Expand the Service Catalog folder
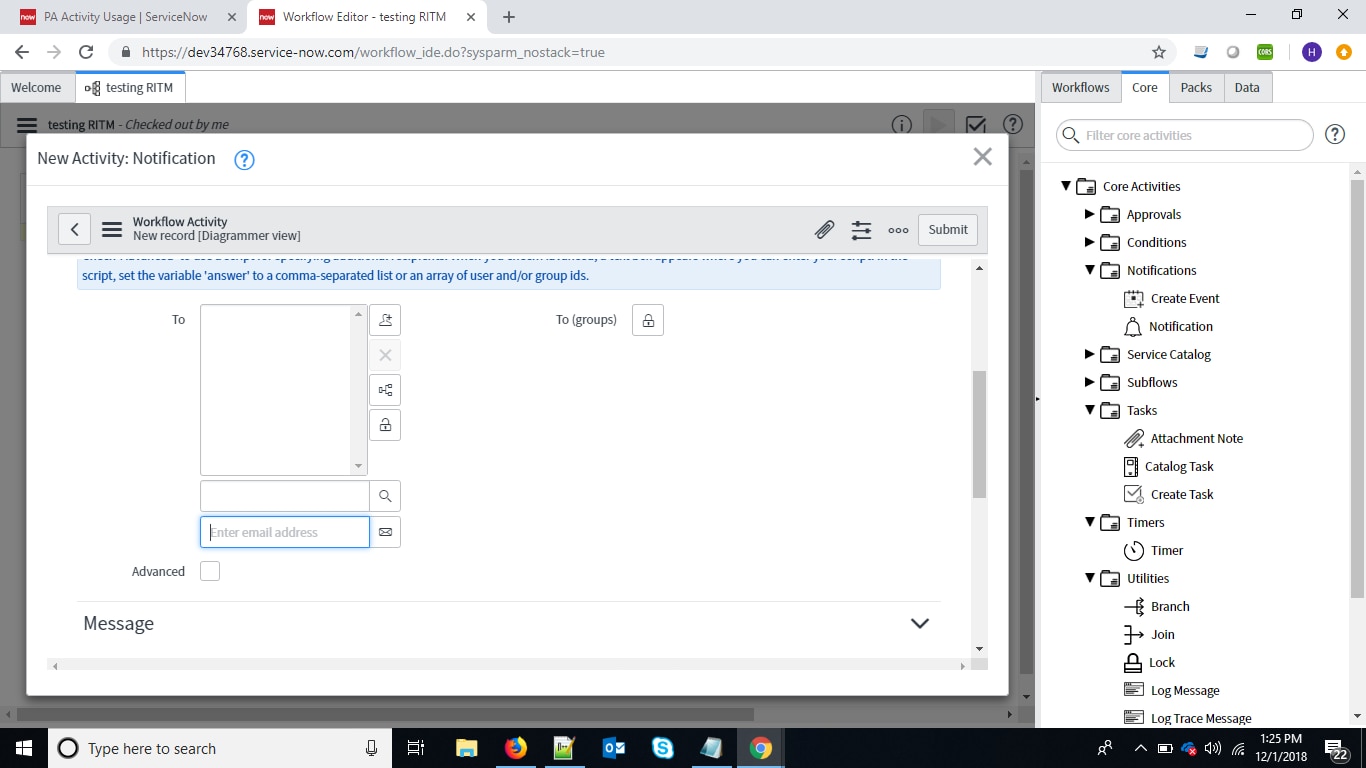 pyautogui.click(x=1090, y=354)
